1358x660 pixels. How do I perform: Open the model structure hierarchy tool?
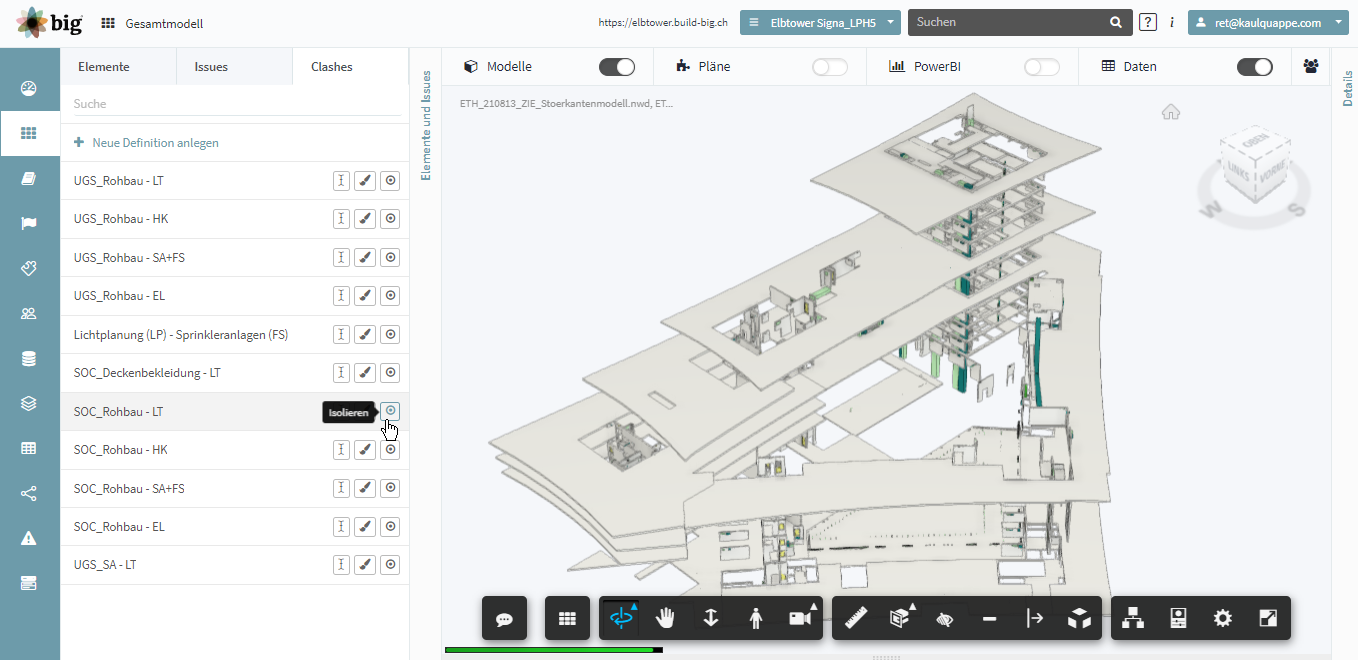(1133, 619)
